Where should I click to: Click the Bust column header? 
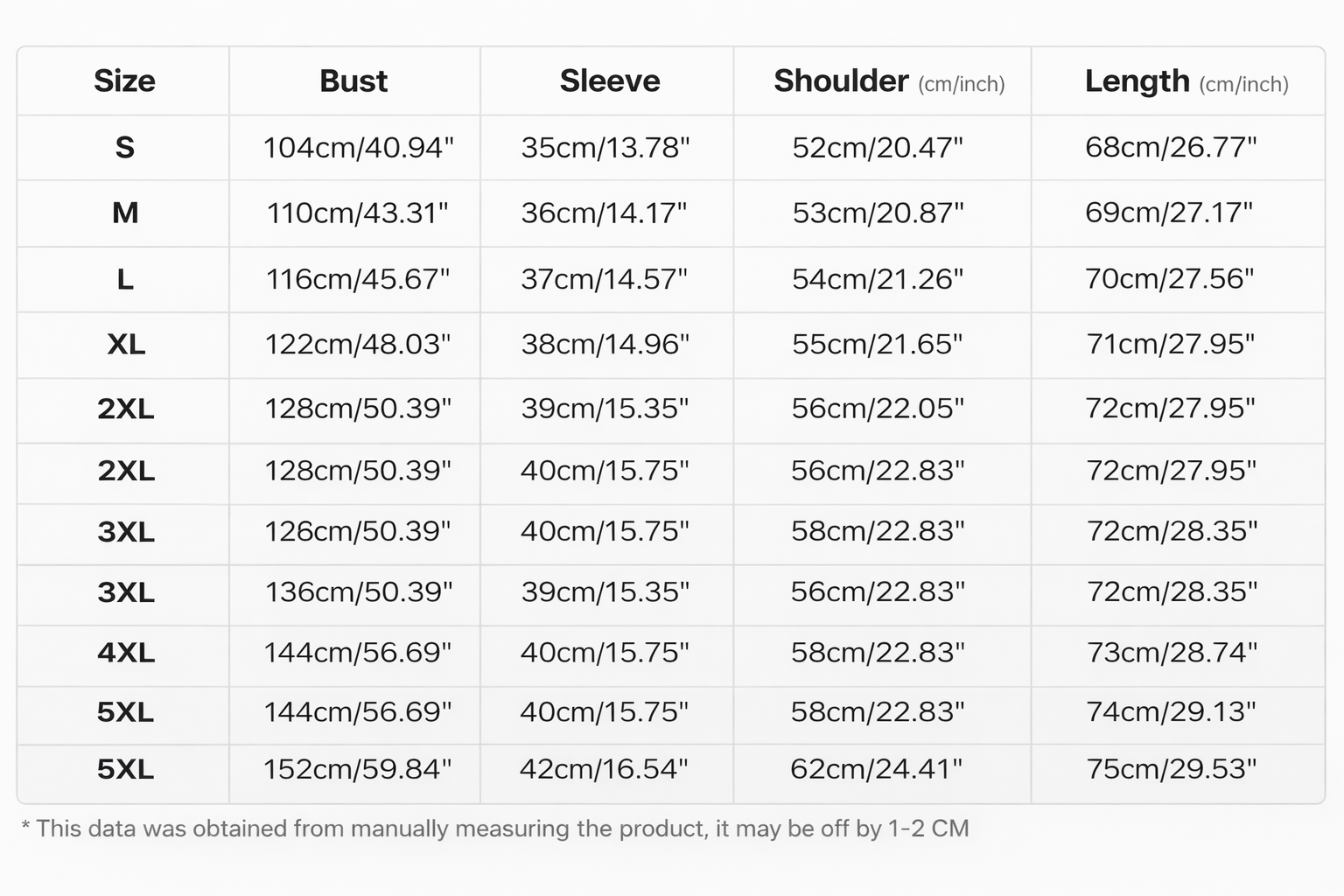(x=353, y=81)
